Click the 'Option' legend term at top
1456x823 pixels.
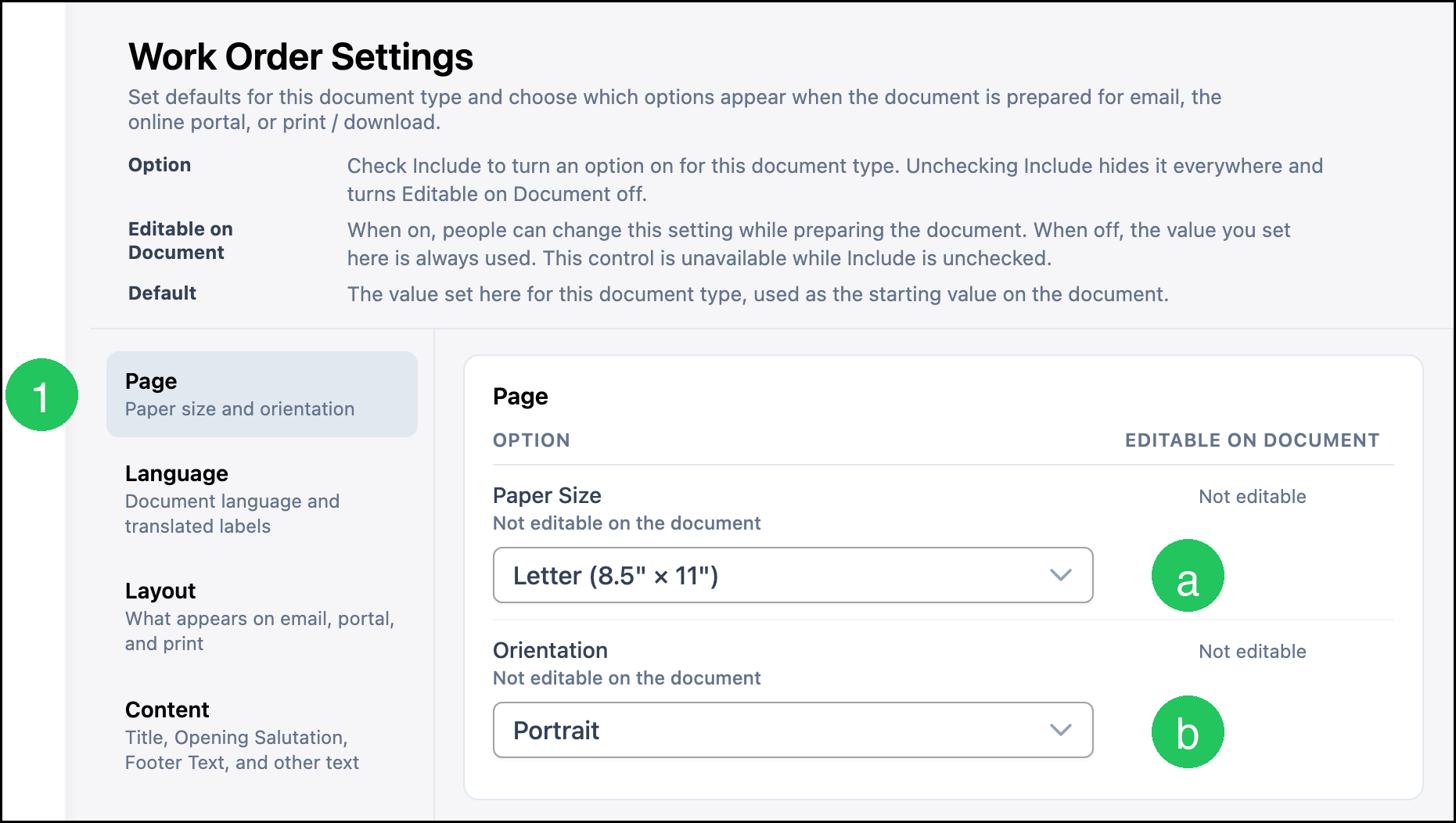(x=160, y=165)
